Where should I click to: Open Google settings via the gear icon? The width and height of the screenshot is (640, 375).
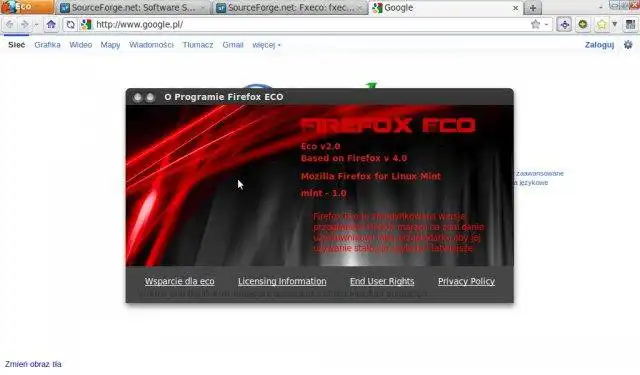click(628, 45)
